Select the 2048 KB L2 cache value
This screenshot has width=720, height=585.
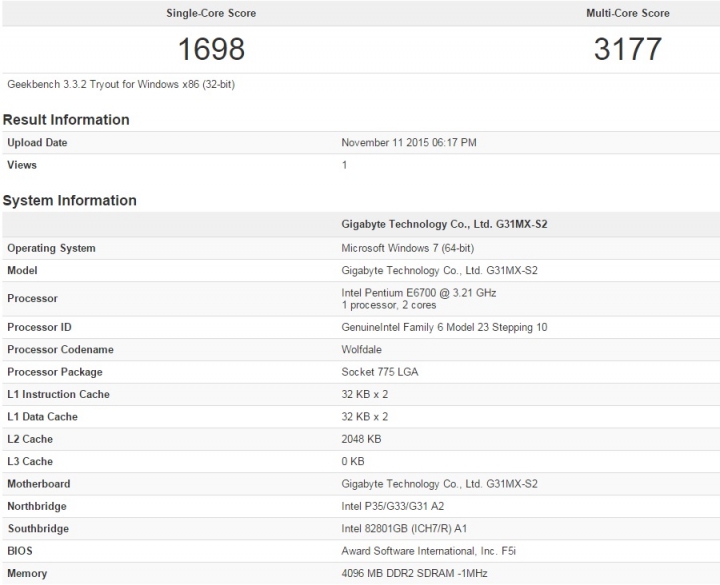click(361, 439)
